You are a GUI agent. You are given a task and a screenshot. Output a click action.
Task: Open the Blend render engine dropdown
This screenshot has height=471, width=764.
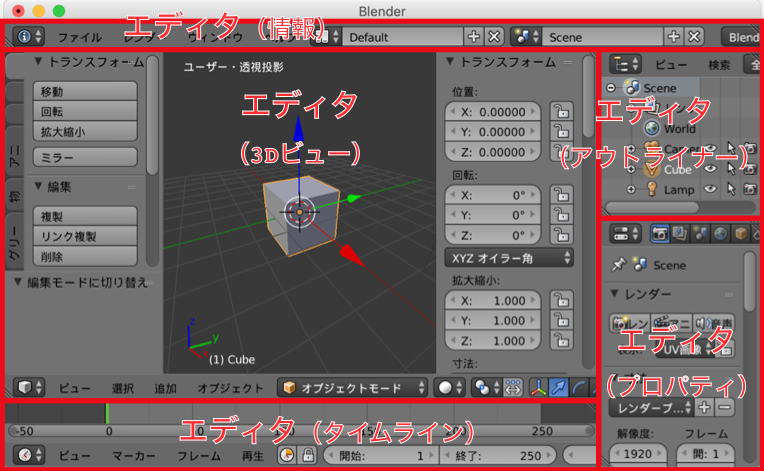coord(741,37)
